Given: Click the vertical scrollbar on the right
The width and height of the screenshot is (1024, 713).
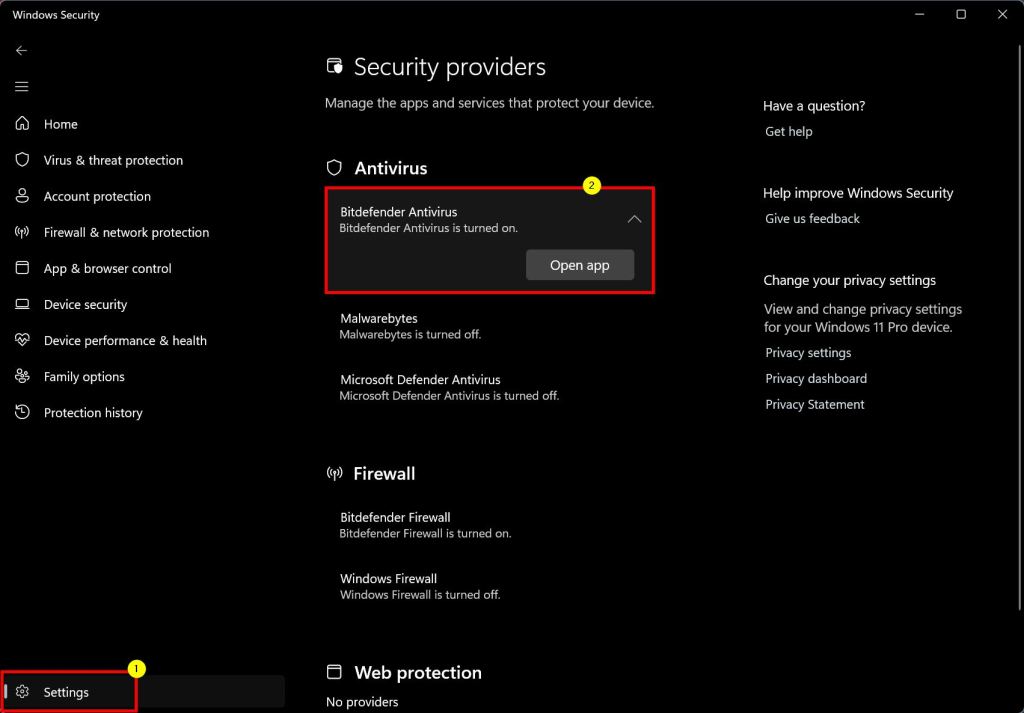Looking at the screenshot, I should click(1019, 326).
